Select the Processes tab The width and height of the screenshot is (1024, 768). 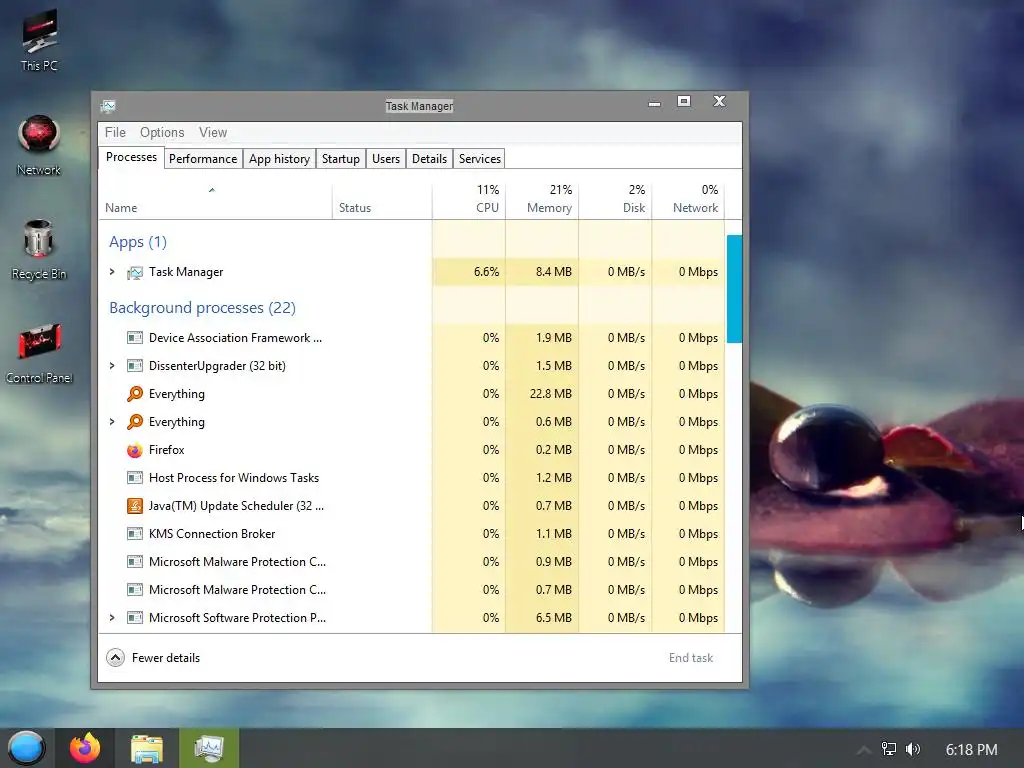(131, 157)
